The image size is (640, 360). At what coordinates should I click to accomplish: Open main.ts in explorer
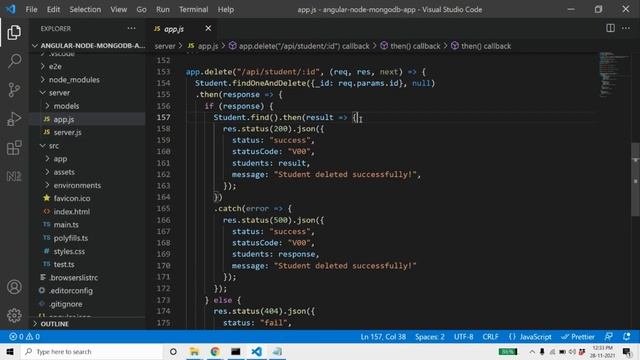[66, 224]
